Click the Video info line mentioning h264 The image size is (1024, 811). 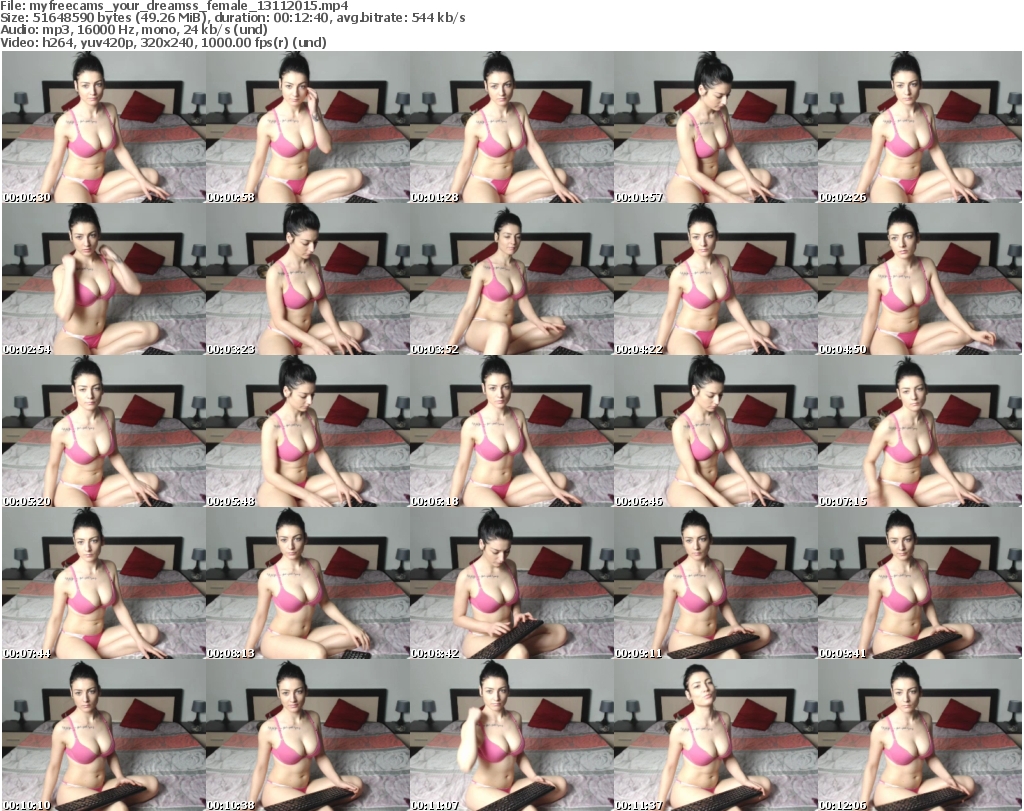pyautogui.click(x=163, y=42)
